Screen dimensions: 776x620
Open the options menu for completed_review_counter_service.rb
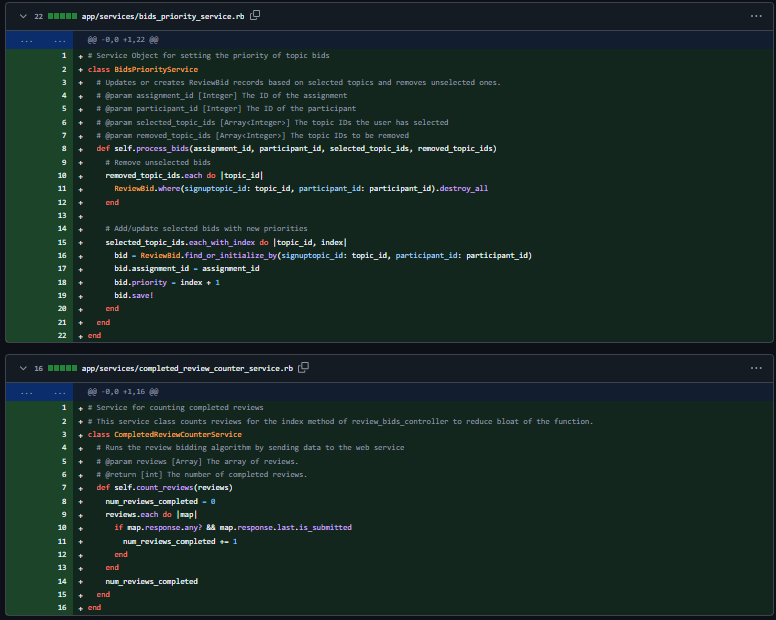755,368
